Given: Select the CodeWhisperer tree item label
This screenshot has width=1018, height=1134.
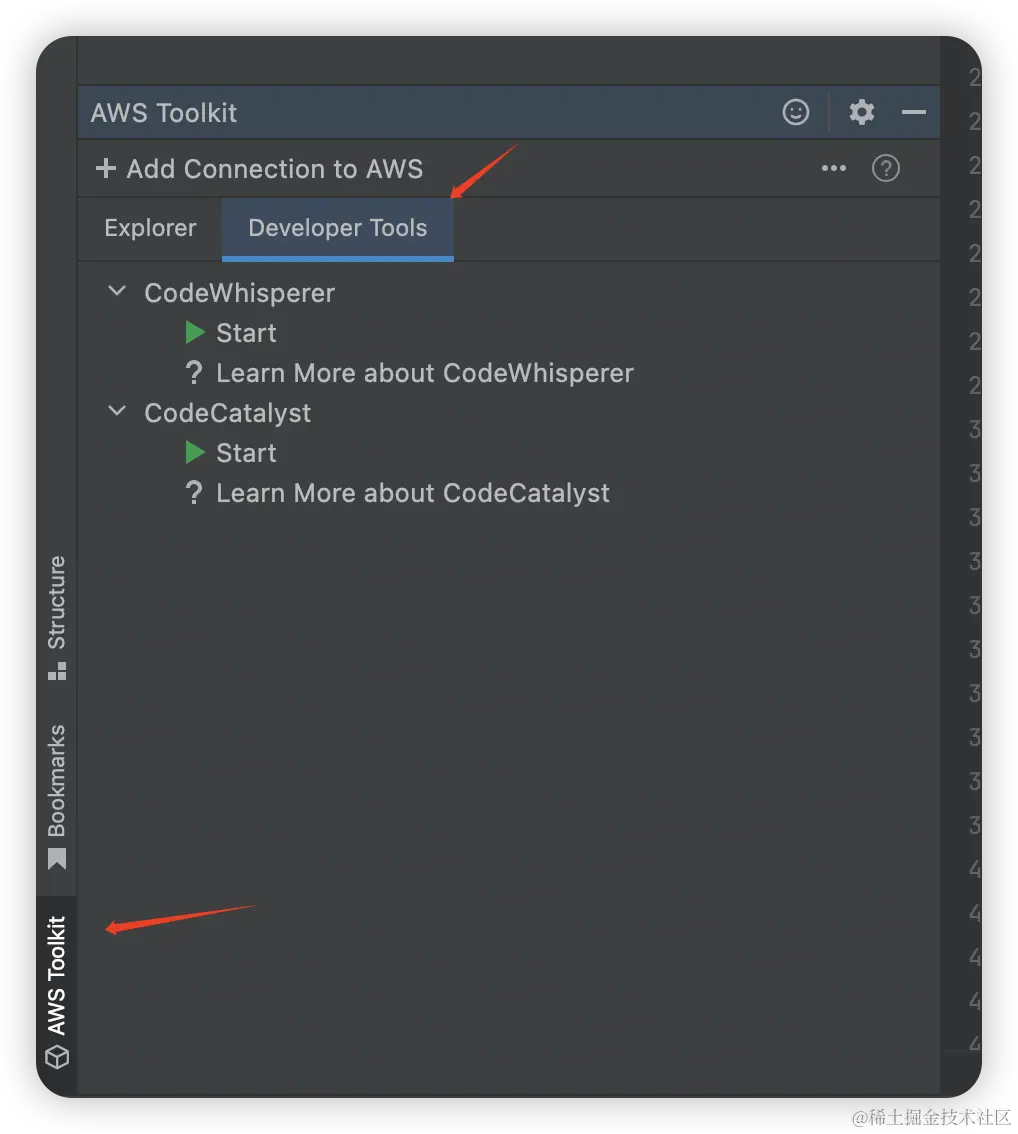Looking at the screenshot, I should [x=239, y=293].
